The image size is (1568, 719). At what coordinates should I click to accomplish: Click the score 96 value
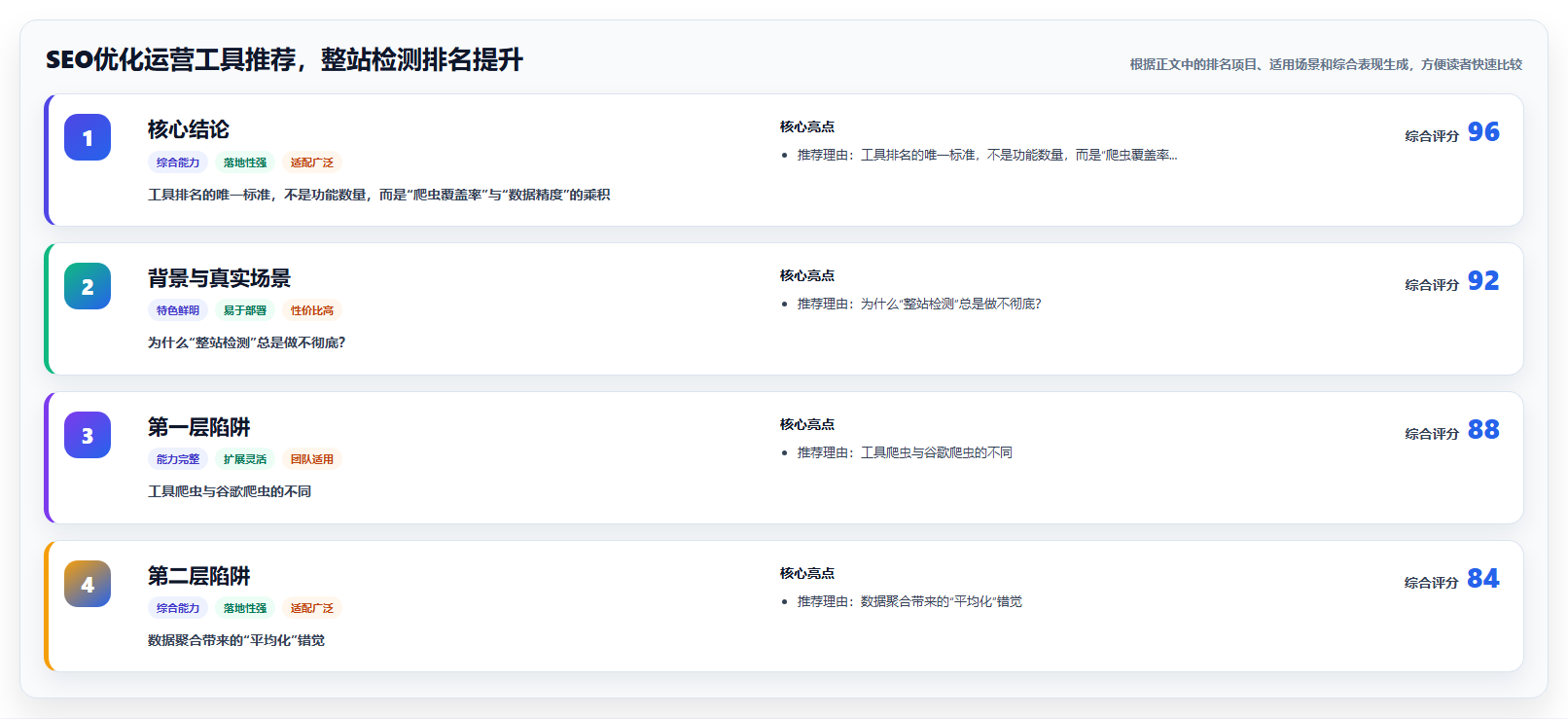coord(1483,132)
